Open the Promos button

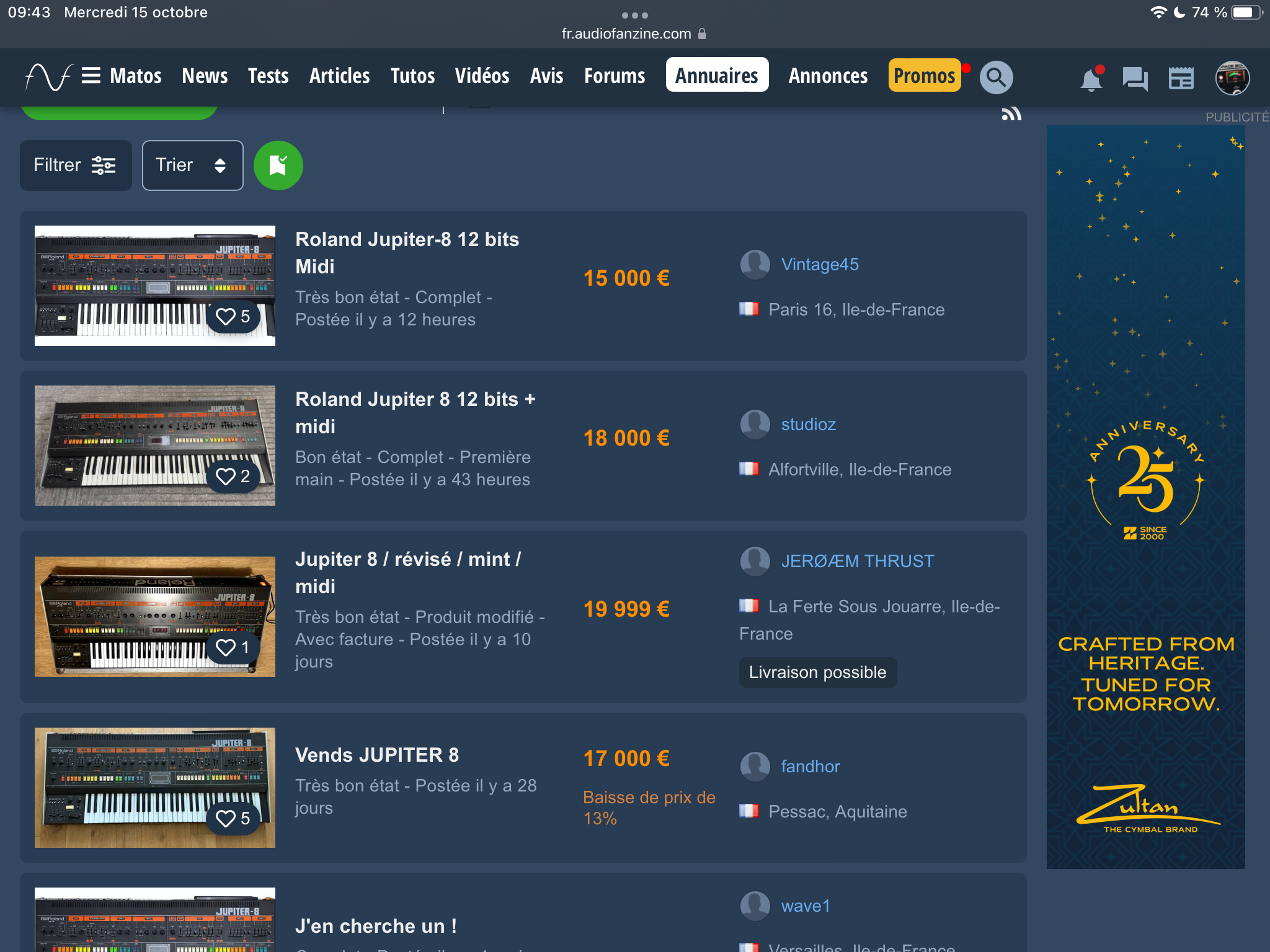924,76
